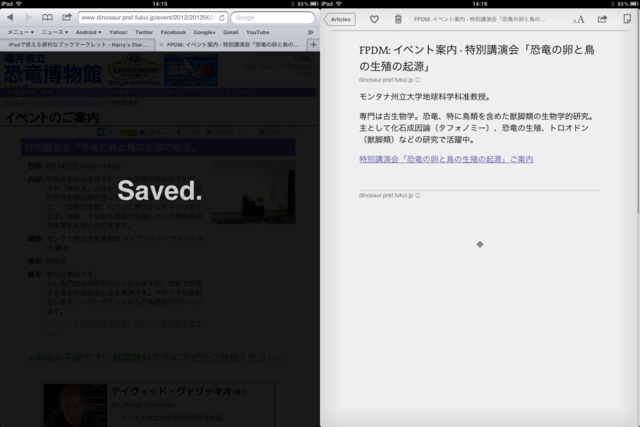Like the article with heart icon
Screen dimensions: 640x427
pyautogui.click(x=374, y=19)
